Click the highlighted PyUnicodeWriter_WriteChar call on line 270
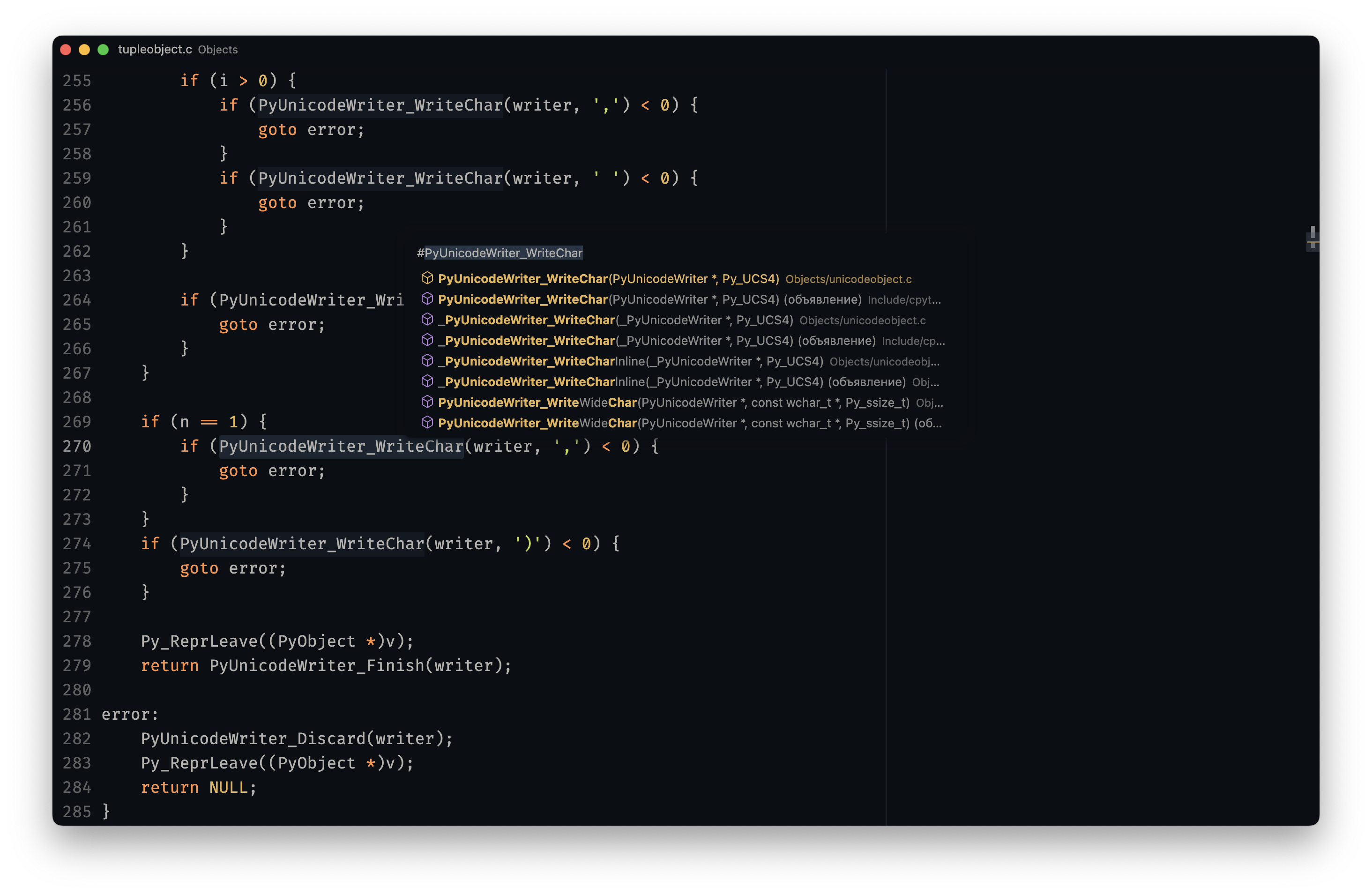The height and width of the screenshot is (895, 1372). click(x=341, y=447)
